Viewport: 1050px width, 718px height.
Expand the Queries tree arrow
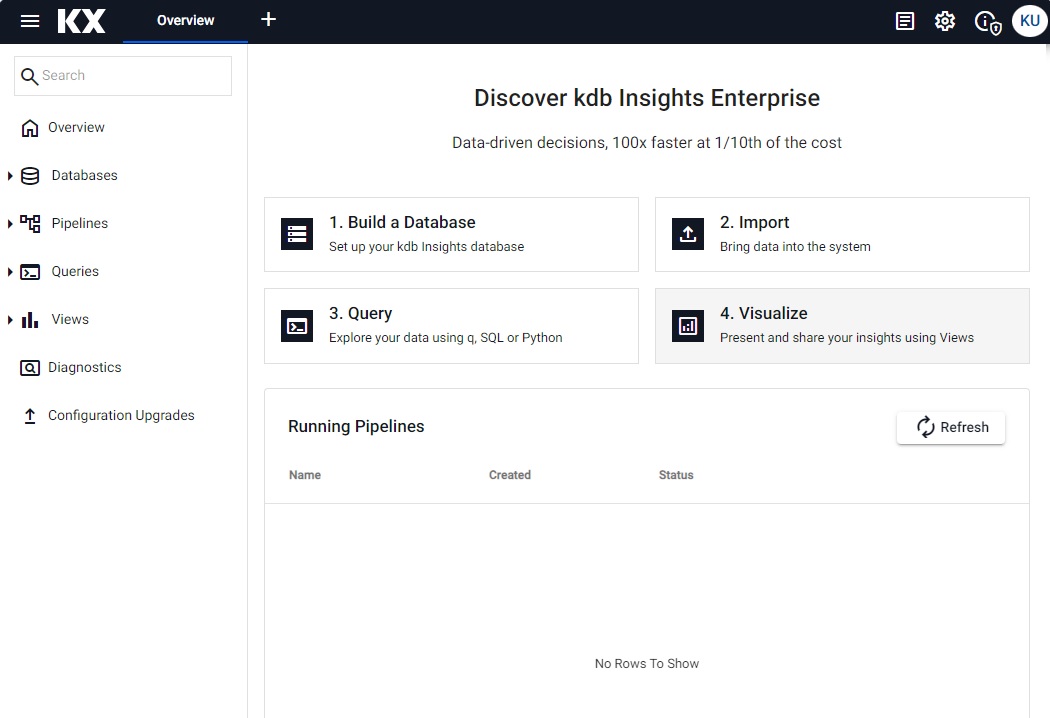pyautogui.click(x=10, y=272)
